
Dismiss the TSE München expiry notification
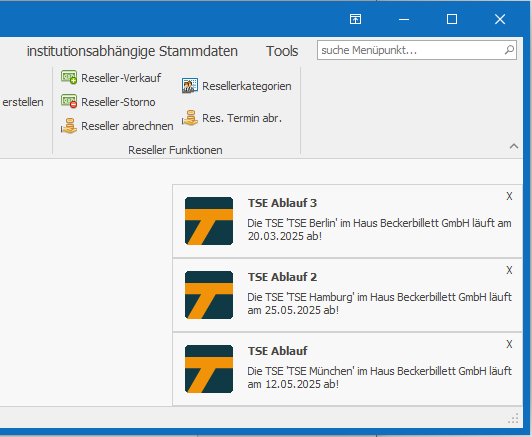click(x=509, y=344)
